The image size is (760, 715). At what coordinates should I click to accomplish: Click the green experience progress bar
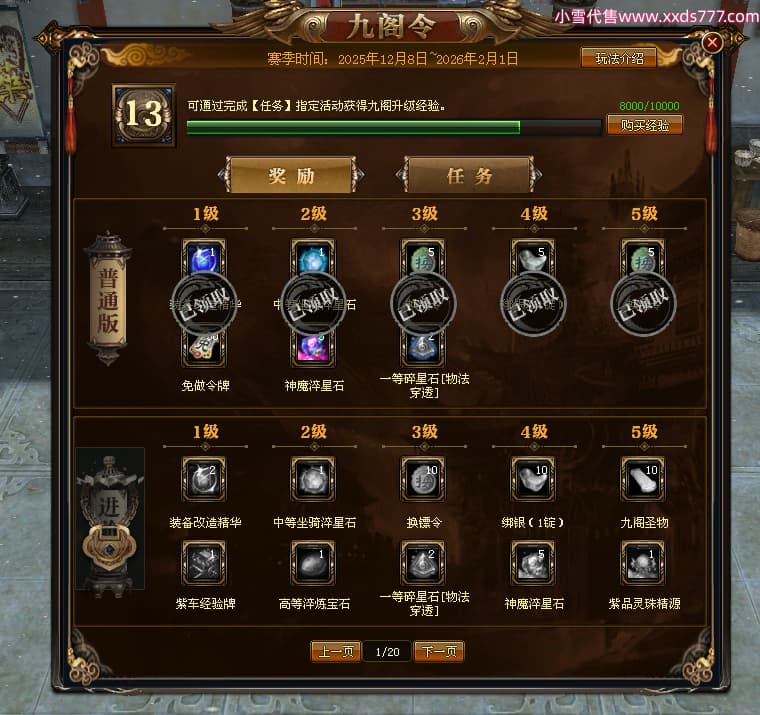click(x=394, y=127)
